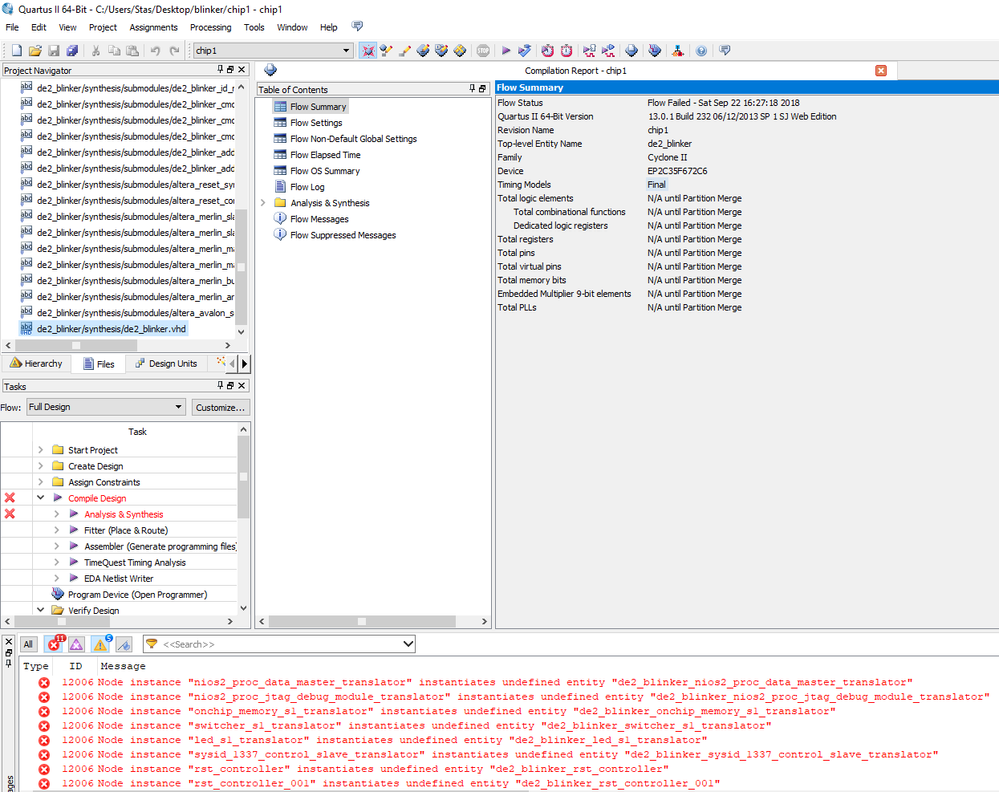Image resolution: width=999 pixels, height=792 pixels.
Task: Expand Analysis & Synthesis in Table of Contents
Action: pos(264,203)
